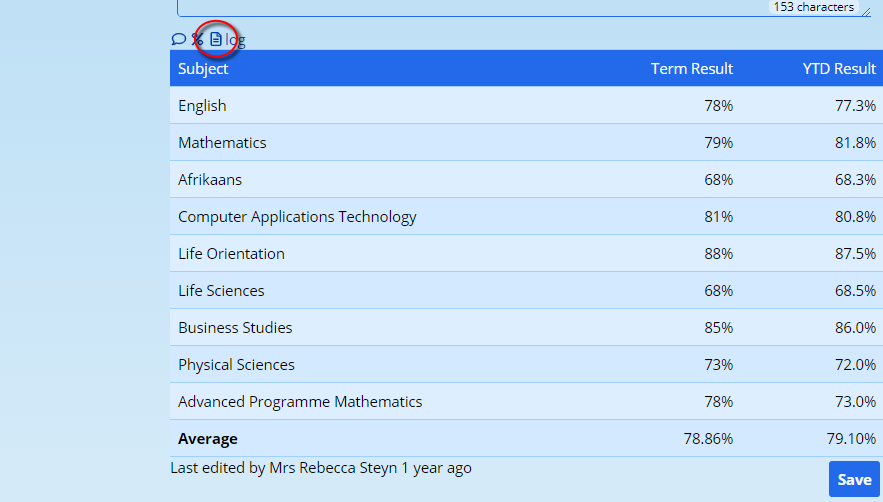
Task: Select Advanced Programme Mathematics row
Action: 300,402
